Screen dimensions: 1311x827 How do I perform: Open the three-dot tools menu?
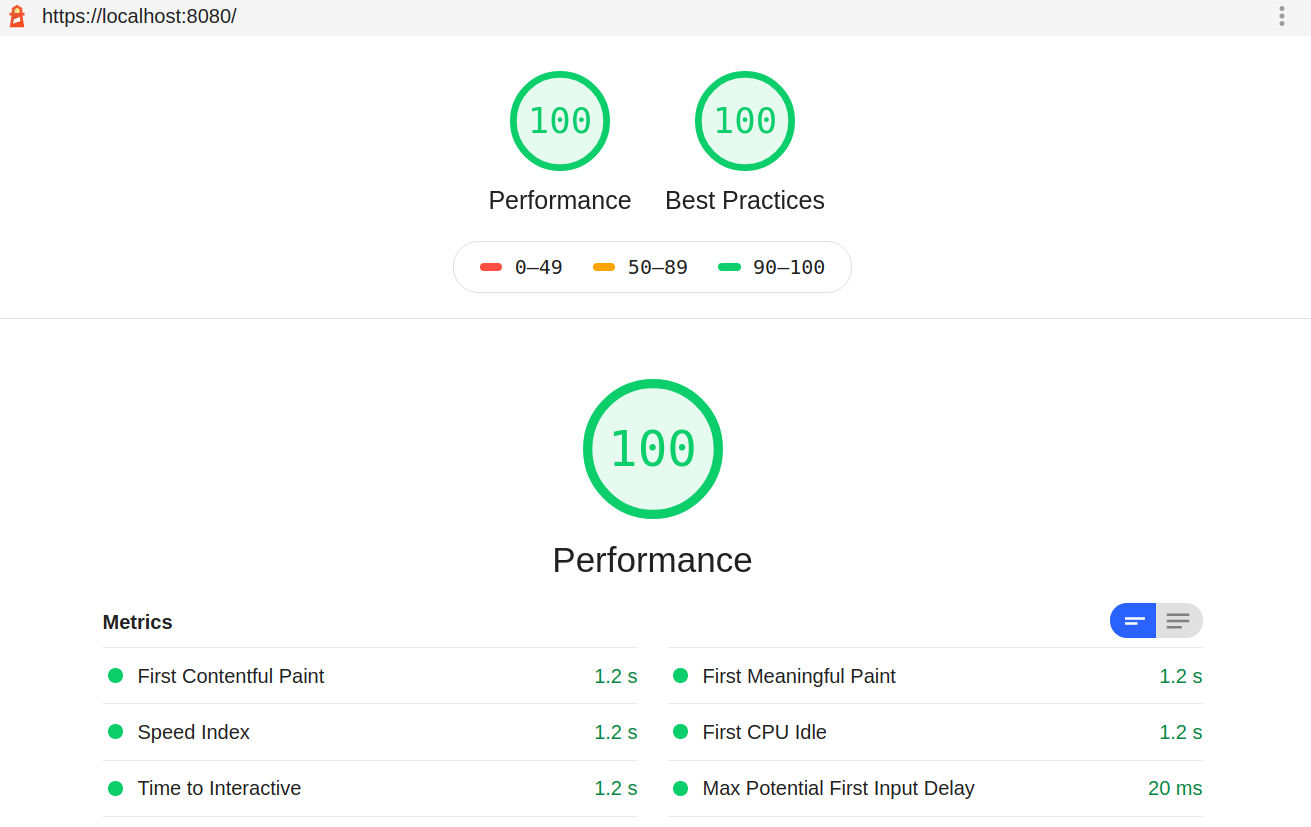click(1281, 16)
